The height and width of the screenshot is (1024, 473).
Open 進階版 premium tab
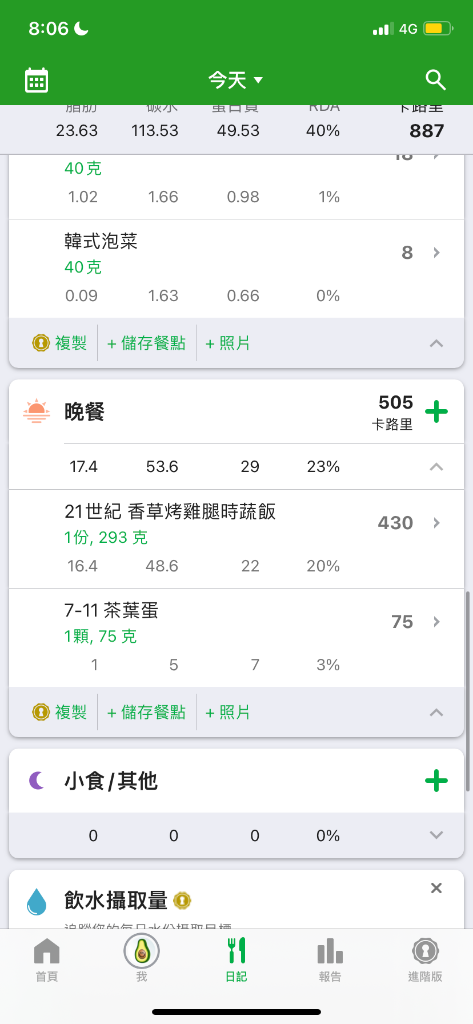[425, 961]
